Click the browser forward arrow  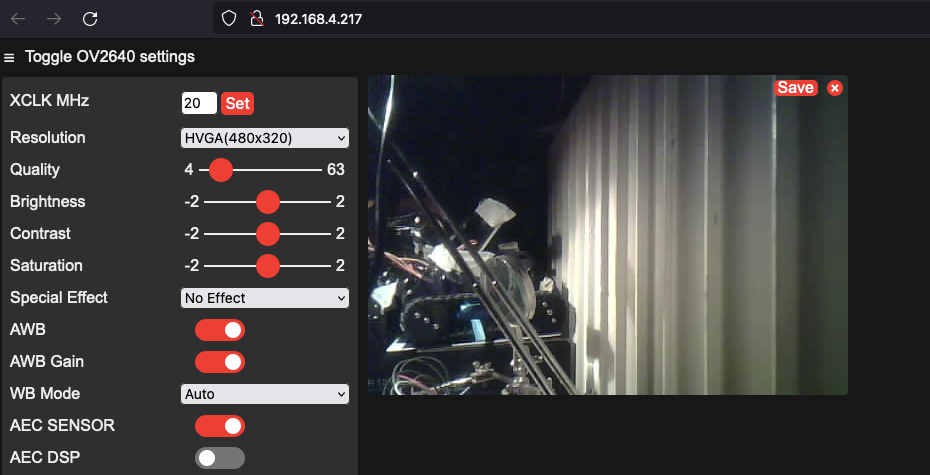[x=54, y=19]
